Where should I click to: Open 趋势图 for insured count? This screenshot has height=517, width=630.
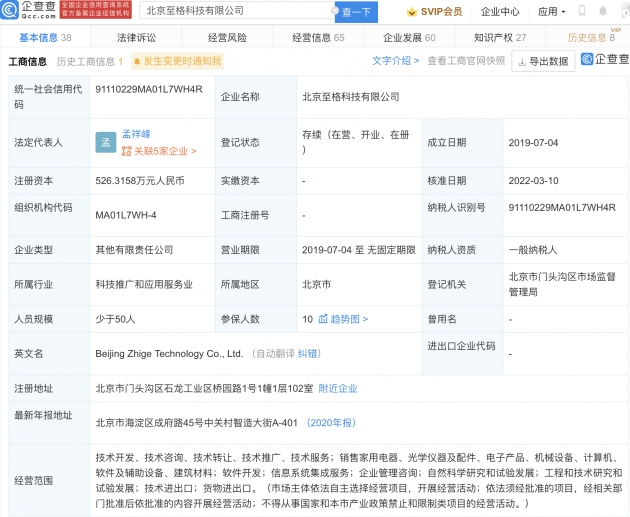[349, 319]
